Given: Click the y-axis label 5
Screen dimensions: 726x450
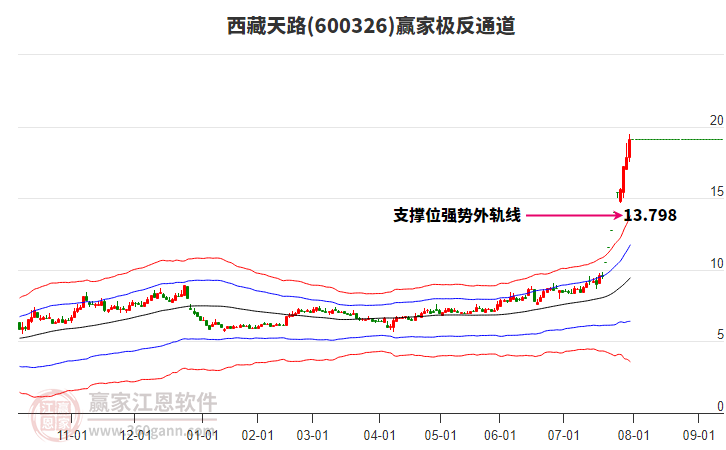Looking at the screenshot, I should [720, 335].
